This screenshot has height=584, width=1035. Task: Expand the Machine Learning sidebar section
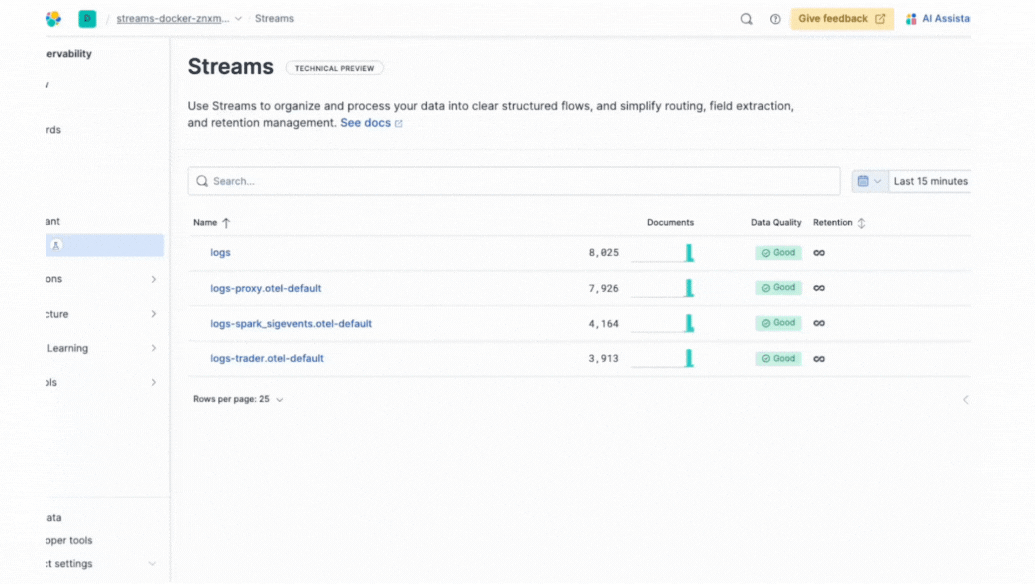pyautogui.click(x=153, y=348)
